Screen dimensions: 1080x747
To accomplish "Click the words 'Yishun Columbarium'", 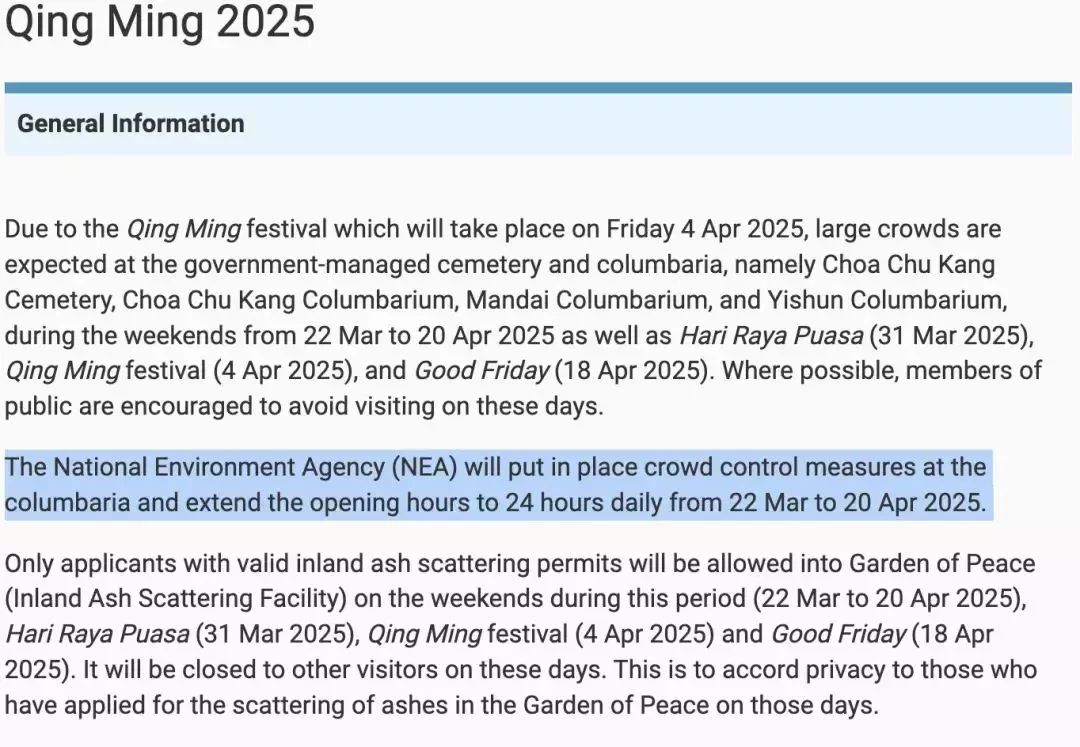I will (886, 300).
